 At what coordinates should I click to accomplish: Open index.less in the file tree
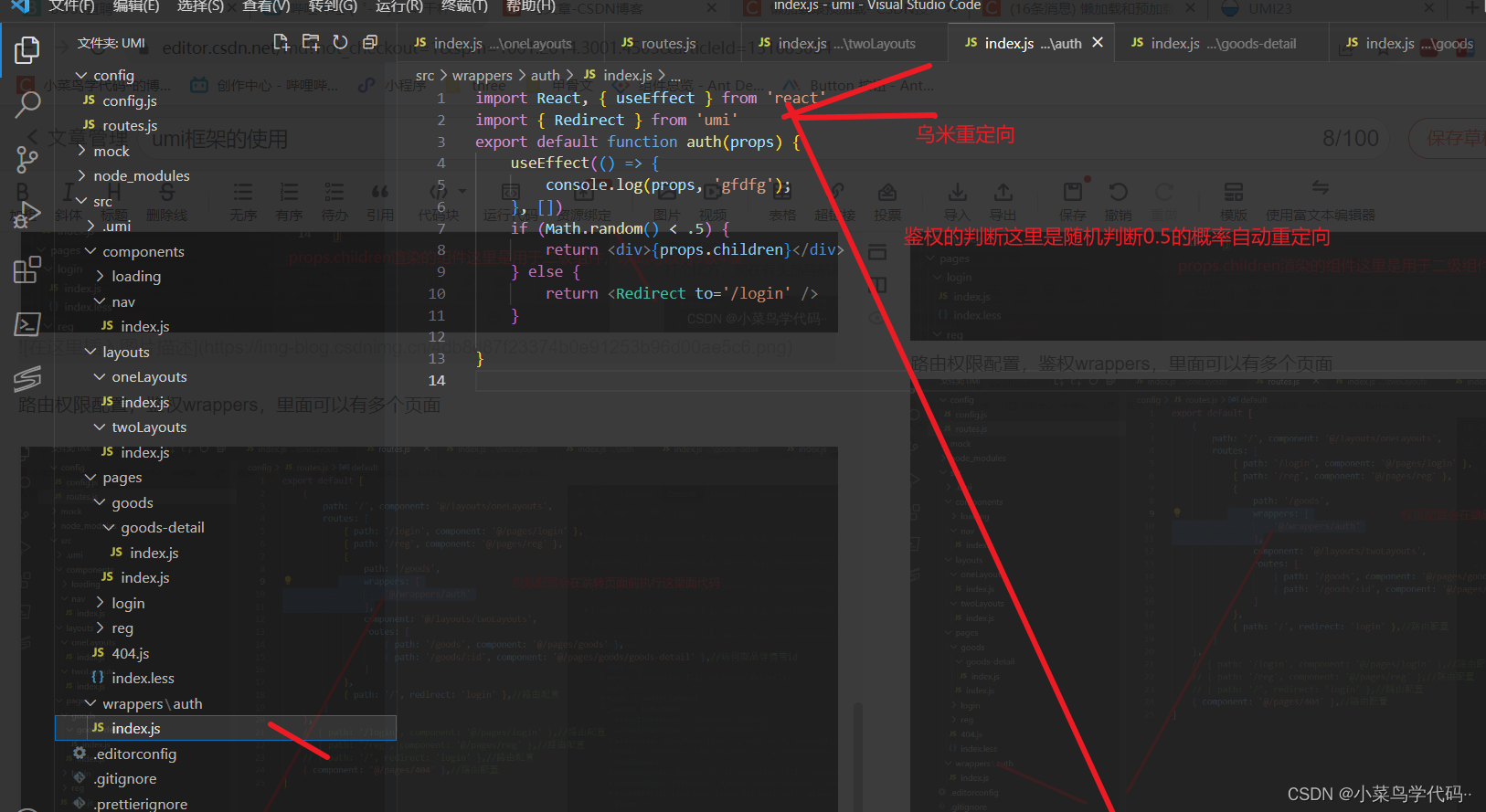pyautogui.click(x=143, y=678)
